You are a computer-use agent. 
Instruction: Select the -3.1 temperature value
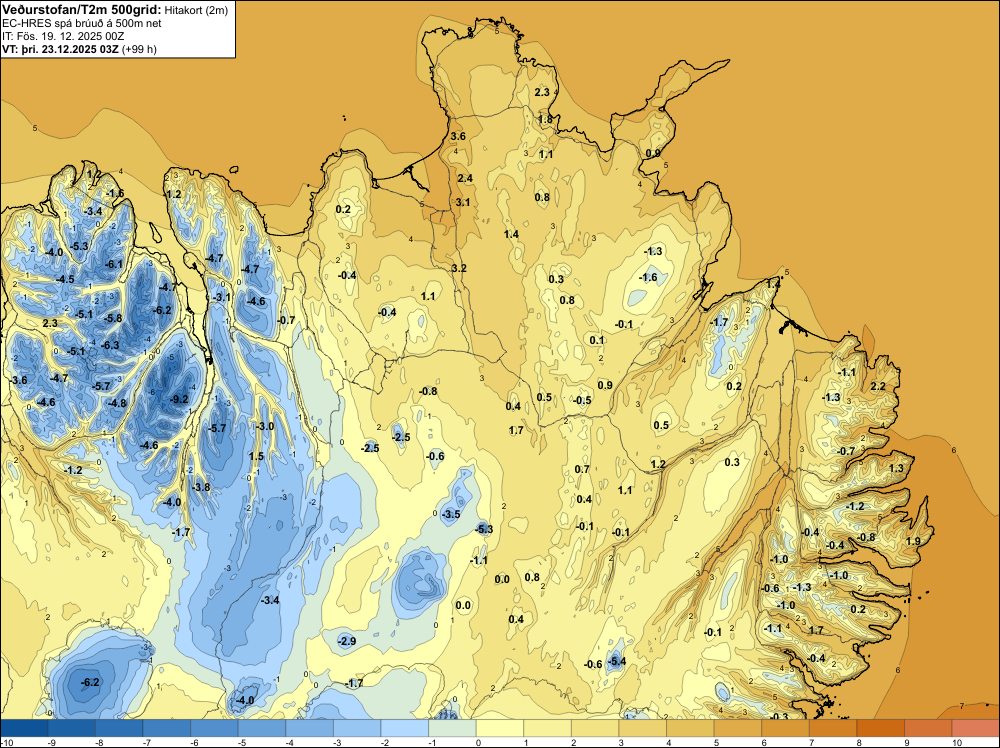221,297
